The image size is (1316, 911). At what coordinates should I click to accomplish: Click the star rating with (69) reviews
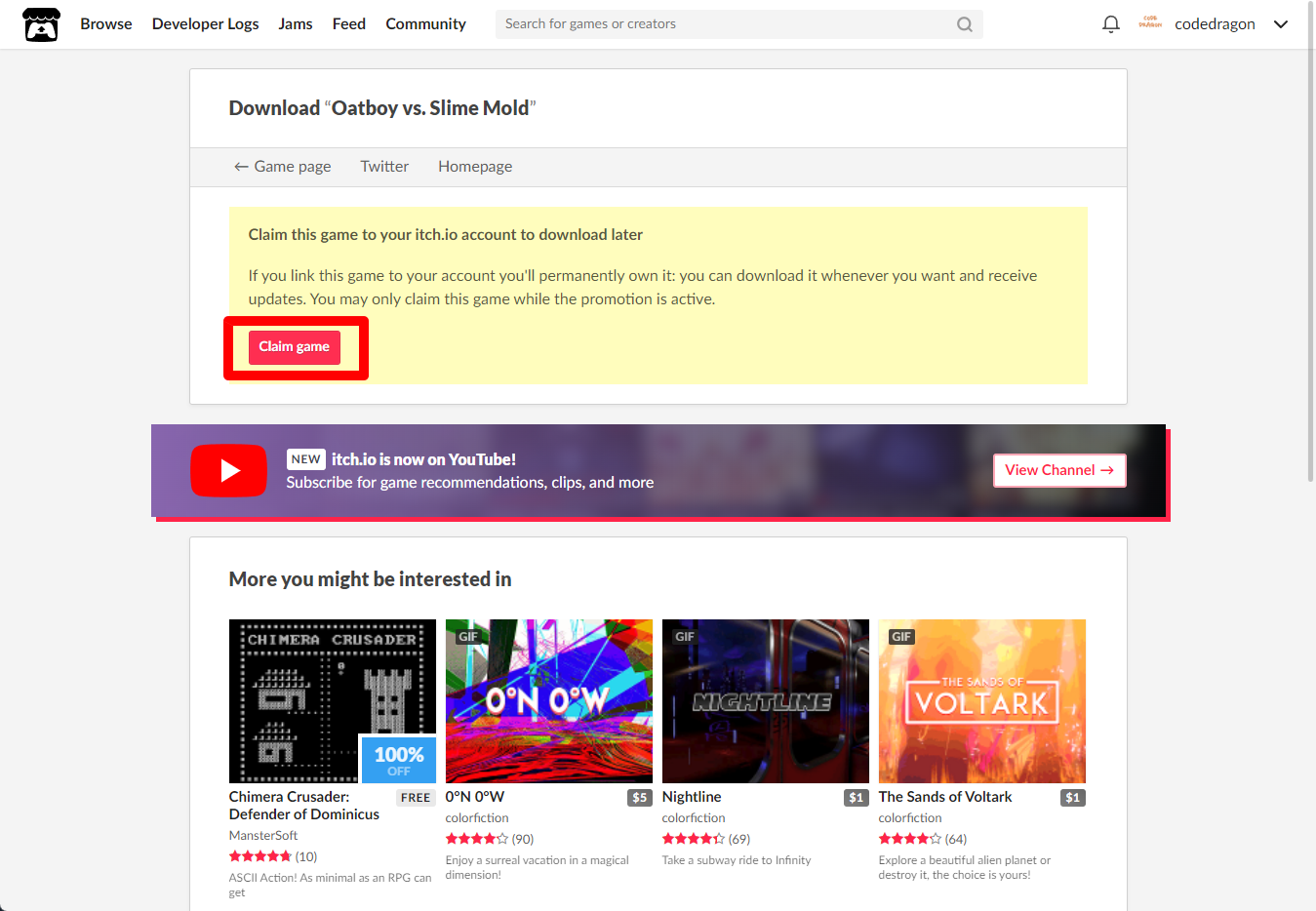(x=694, y=839)
